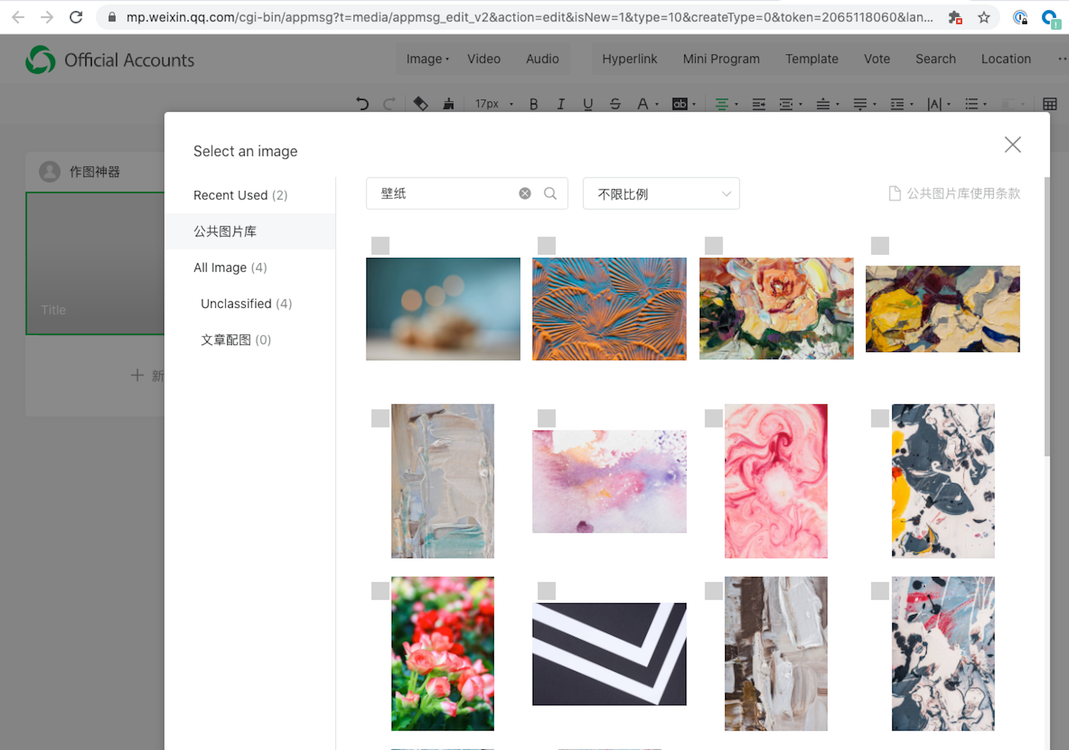Toggle italic formatting
The height and width of the screenshot is (750, 1069).
560,104
